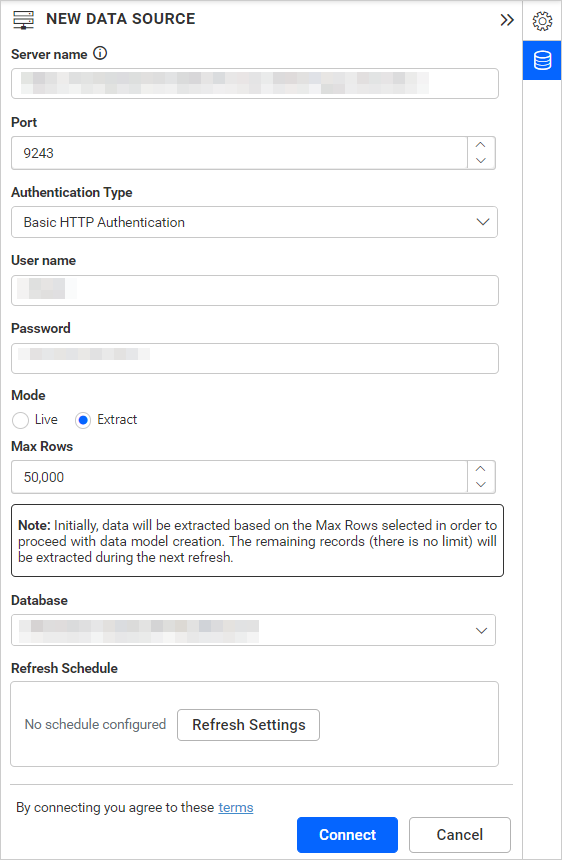Viewport: 562px width, 860px height.
Task: Open the terms link
Action: [236, 807]
